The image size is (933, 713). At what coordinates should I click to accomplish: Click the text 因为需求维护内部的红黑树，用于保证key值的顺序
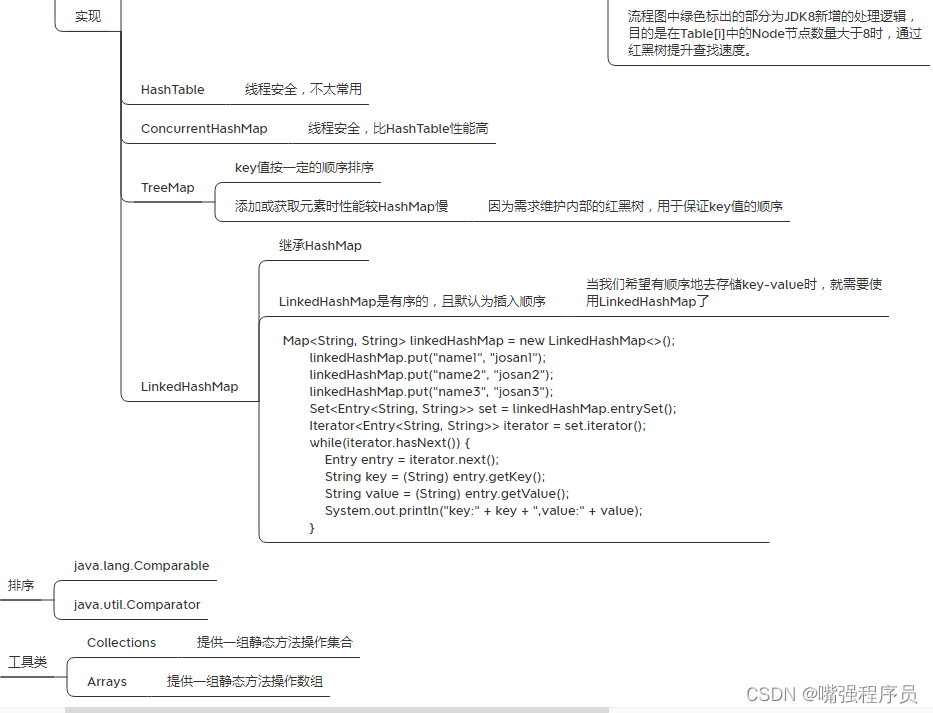(635, 207)
